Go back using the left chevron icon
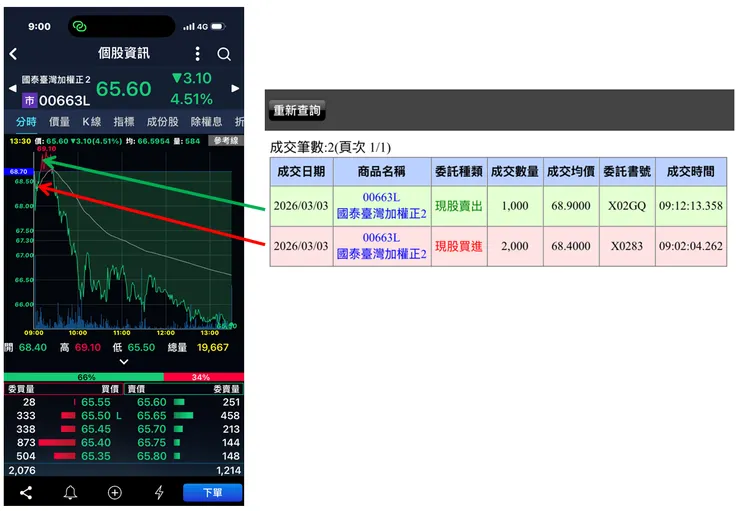 13,54
